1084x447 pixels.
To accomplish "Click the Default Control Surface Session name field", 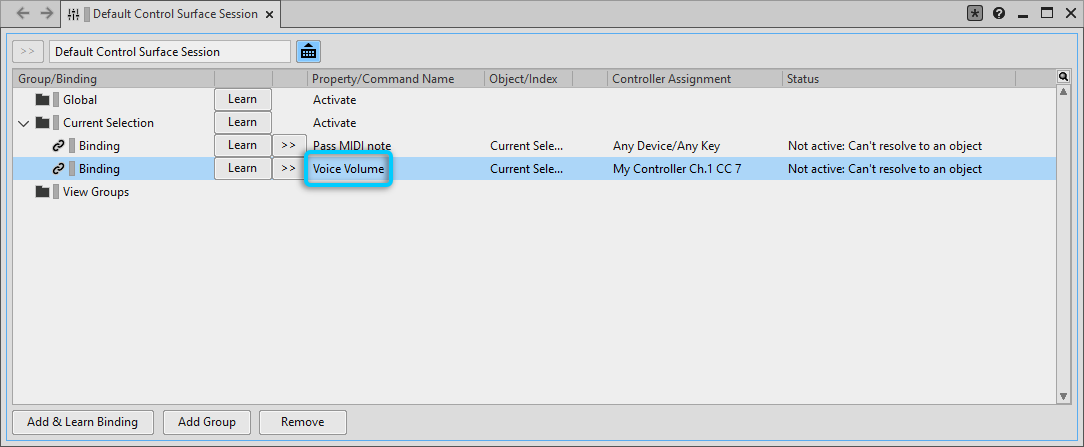I will tap(170, 51).
